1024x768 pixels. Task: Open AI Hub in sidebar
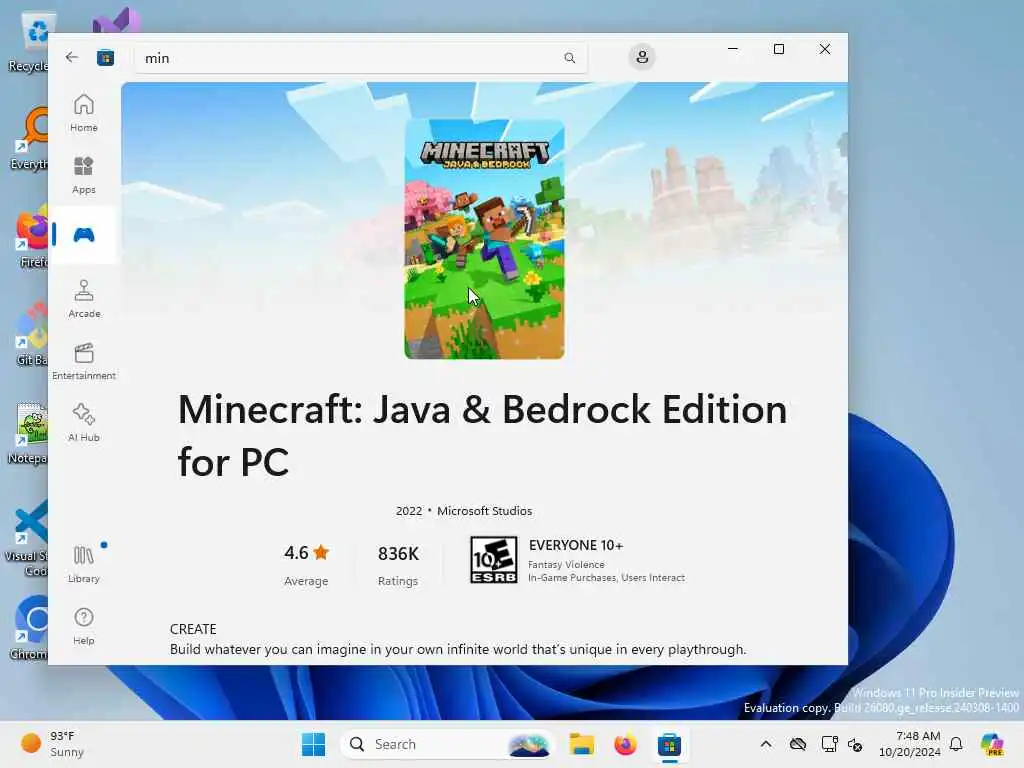point(84,423)
